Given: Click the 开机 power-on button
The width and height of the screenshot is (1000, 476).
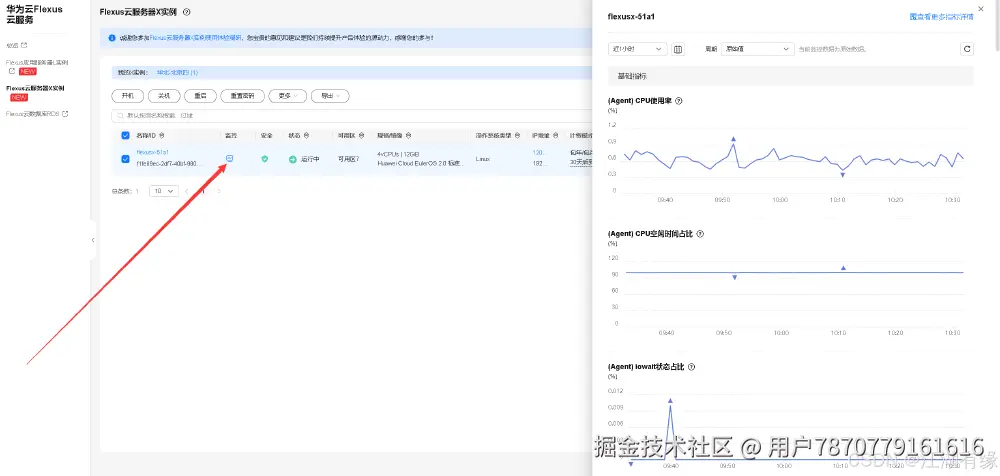Looking at the screenshot, I should [128, 96].
